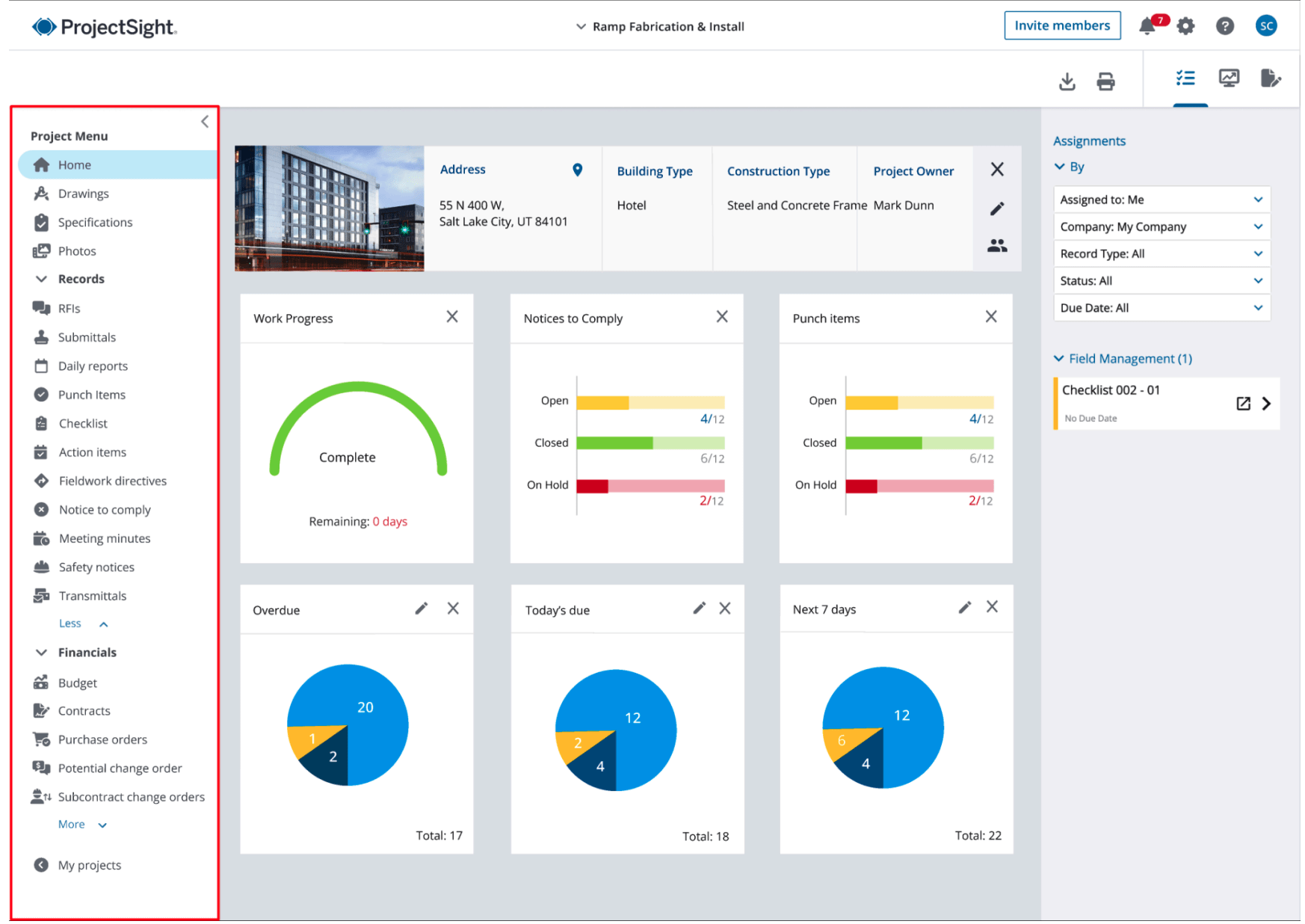Click the map pin next to Address

click(577, 170)
